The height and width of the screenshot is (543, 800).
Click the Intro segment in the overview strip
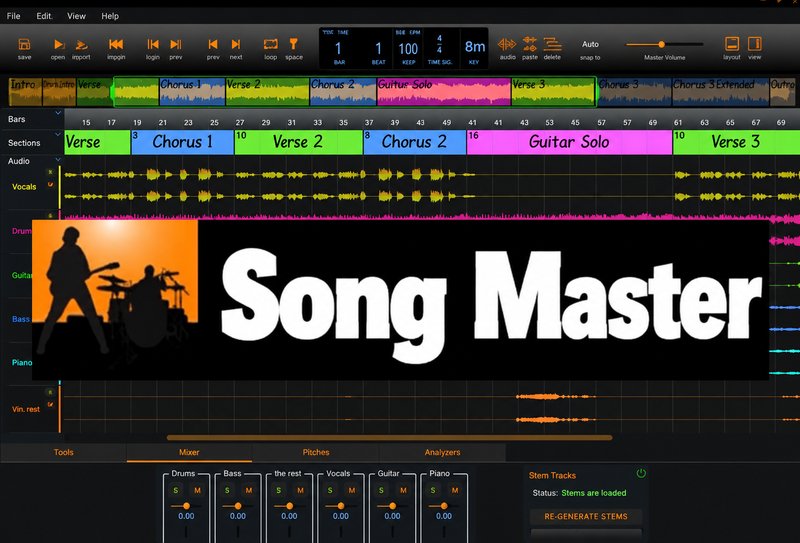tap(25, 91)
